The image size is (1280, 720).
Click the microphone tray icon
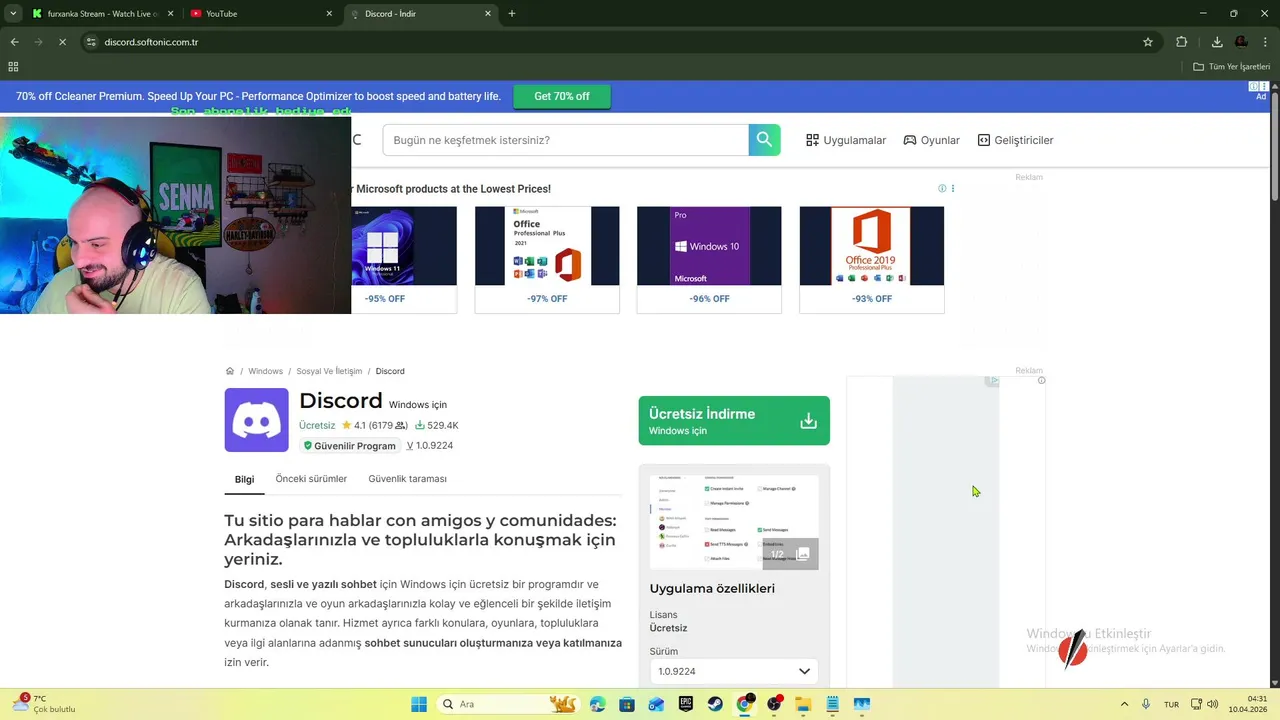coord(1146,704)
